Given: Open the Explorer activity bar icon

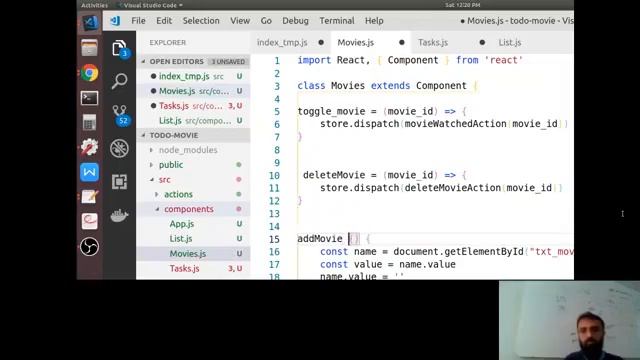Looking at the screenshot, I should pos(119,49).
